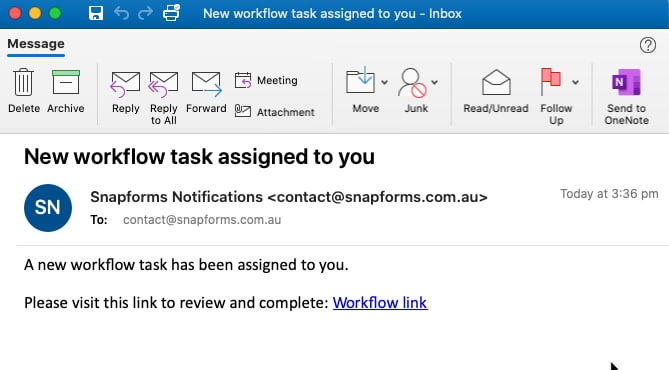Create a Meeting from this message
This screenshot has width=669, height=370.
point(266,80)
